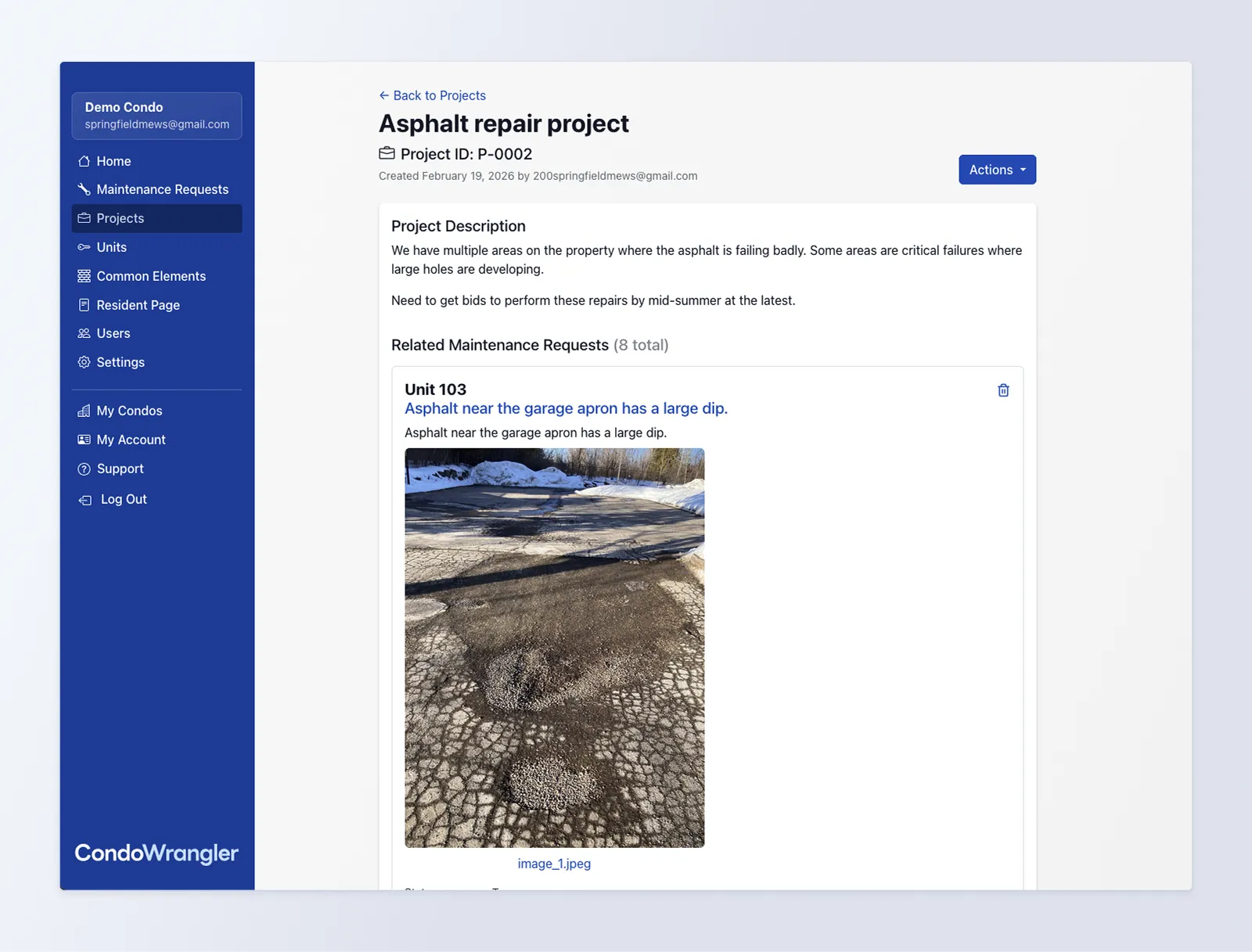This screenshot has height=952, width=1252.
Task: Click the Projects briefcase icon in sidebar
Action: click(x=84, y=218)
